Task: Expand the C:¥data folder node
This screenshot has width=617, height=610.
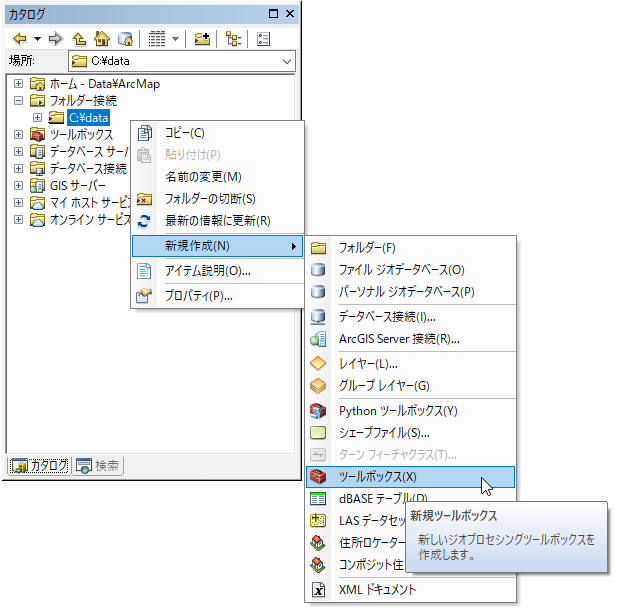Action: pos(37,117)
